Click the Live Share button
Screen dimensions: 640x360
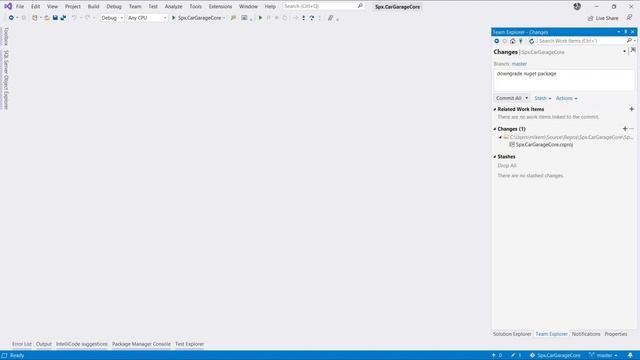(x=603, y=18)
